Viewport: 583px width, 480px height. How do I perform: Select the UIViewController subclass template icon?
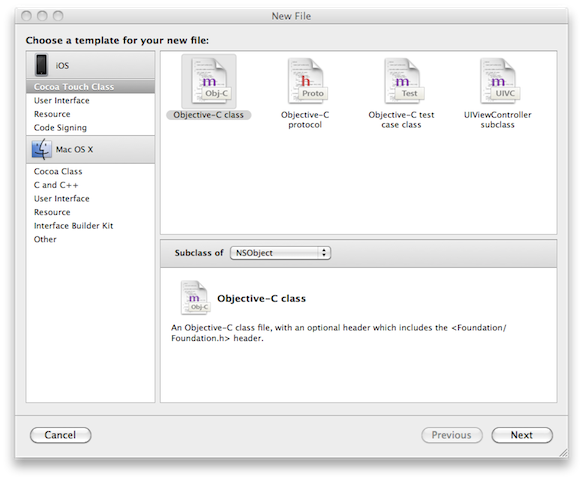click(x=497, y=81)
